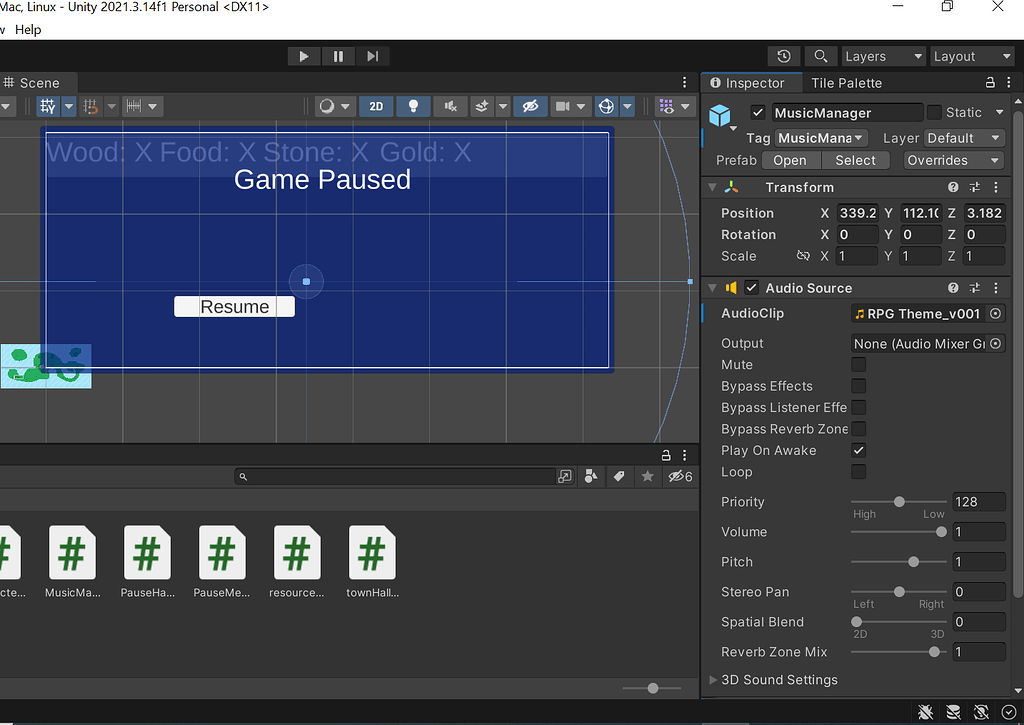Switch to the Tile Palette tab
1024x725 pixels.
846,83
